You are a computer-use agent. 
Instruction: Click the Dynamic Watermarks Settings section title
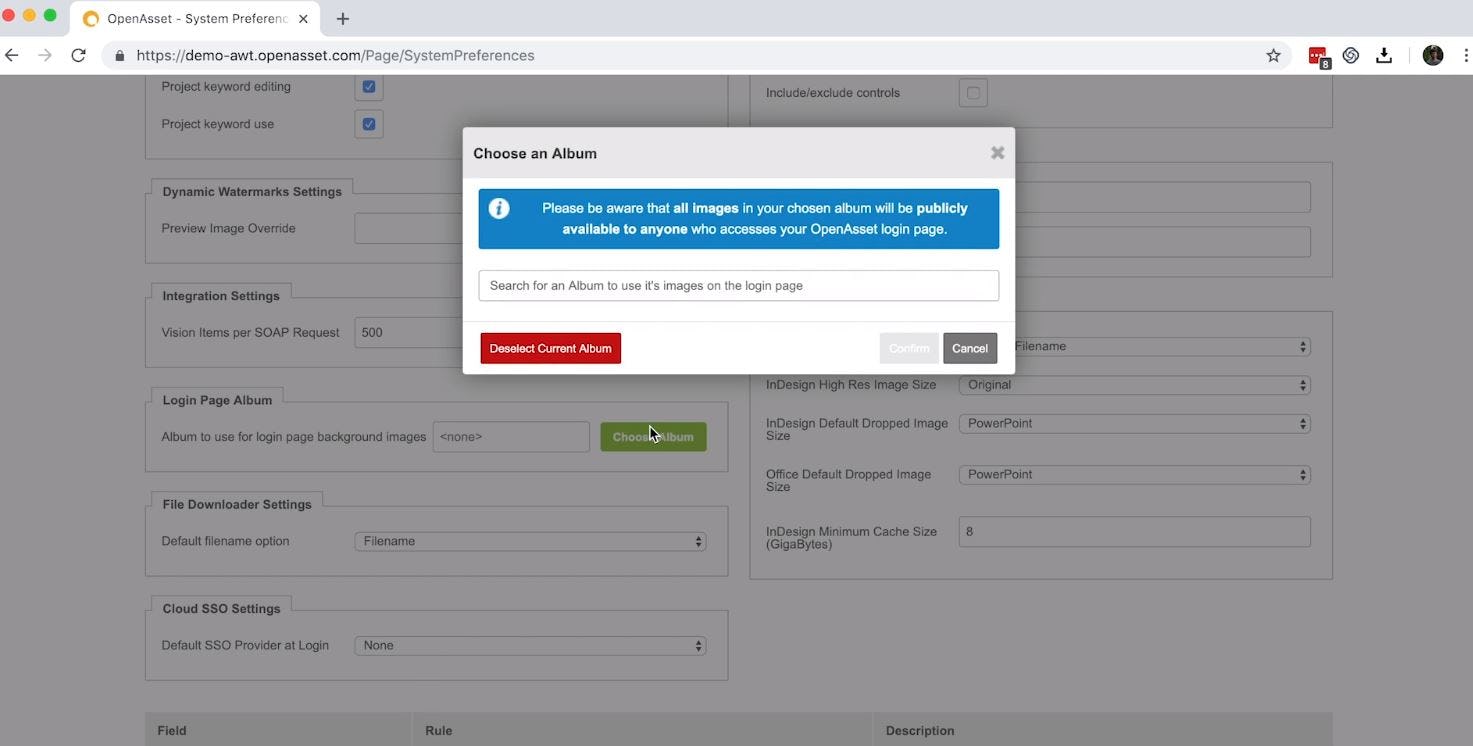(252, 191)
